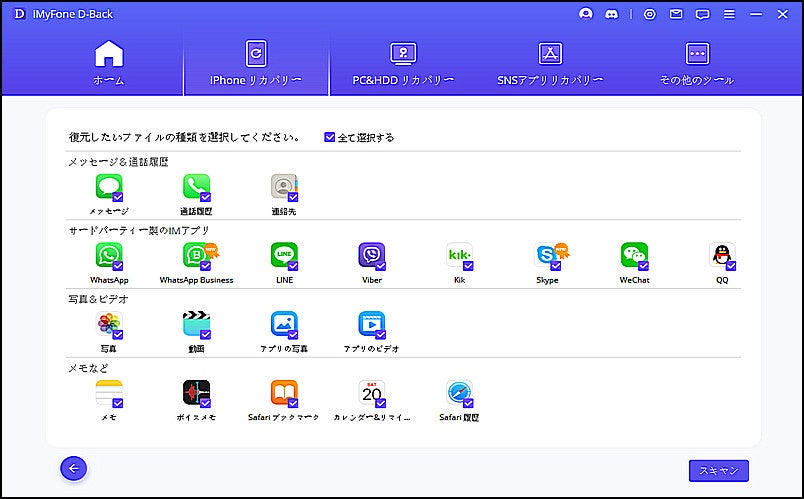
Task: Select the ボイスメモ voice memo icon
Action: (x=196, y=393)
